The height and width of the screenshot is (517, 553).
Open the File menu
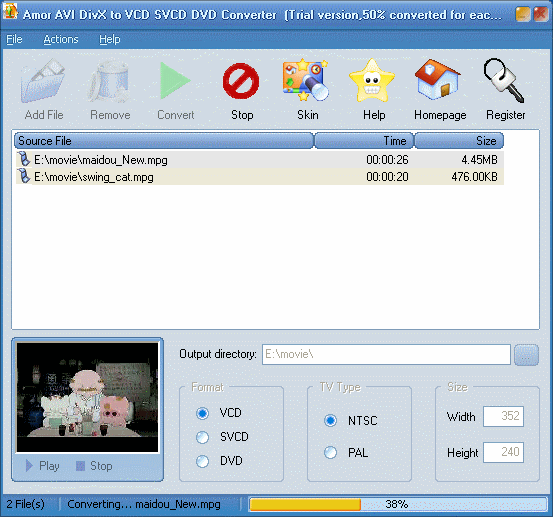pos(14,39)
